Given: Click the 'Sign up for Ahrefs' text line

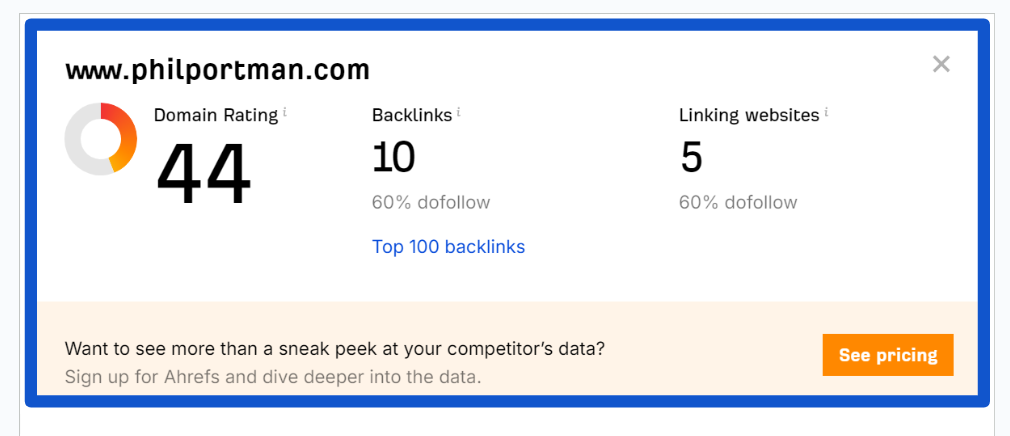Looking at the screenshot, I should (x=273, y=377).
